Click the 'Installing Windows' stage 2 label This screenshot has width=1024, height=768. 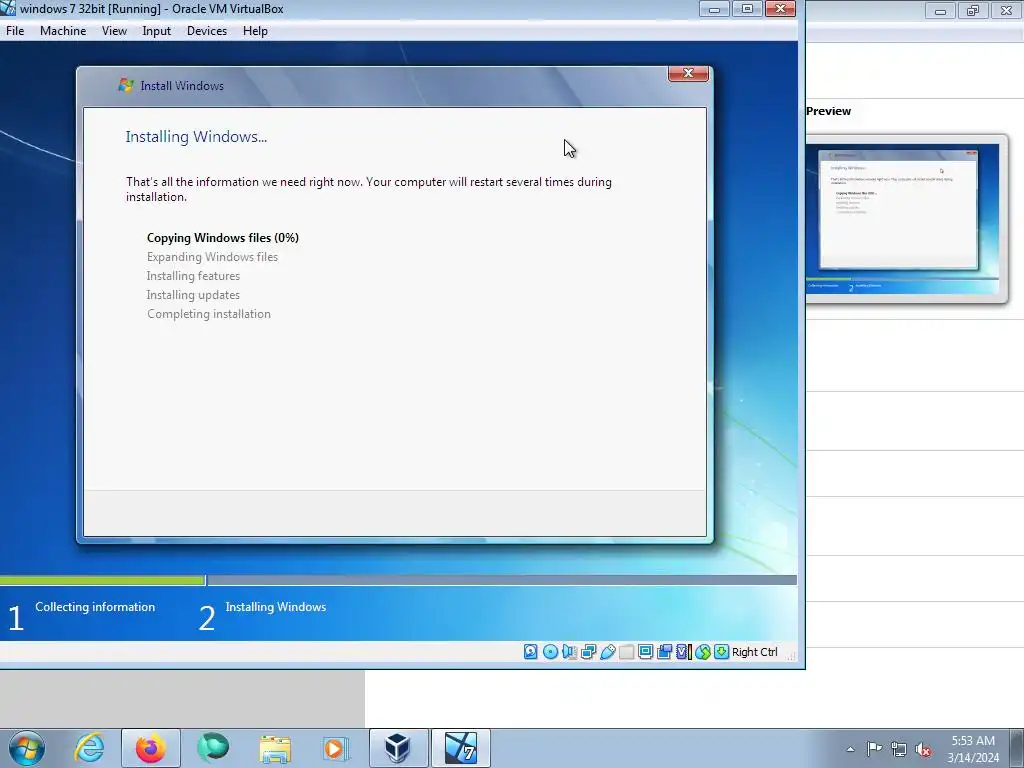(276, 607)
